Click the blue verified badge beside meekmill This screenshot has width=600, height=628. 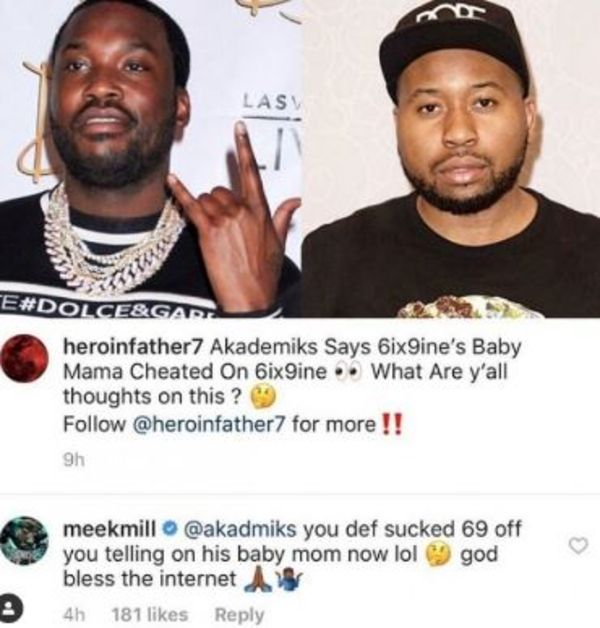(x=169, y=530)
